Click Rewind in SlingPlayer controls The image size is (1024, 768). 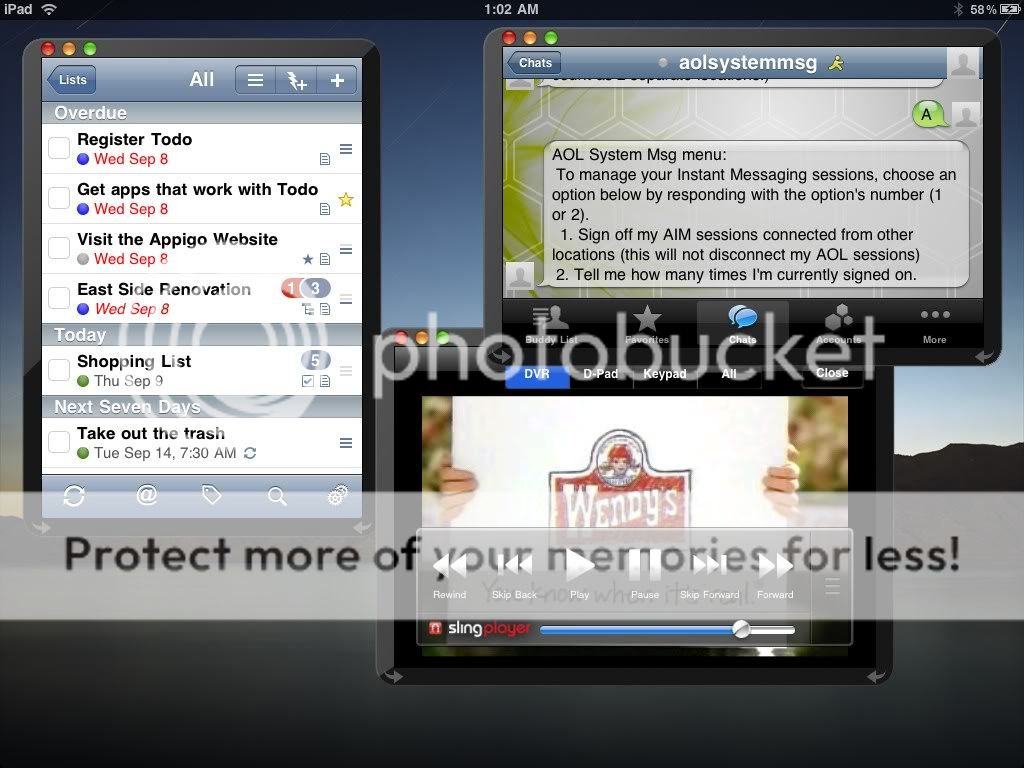click(449, 574)
